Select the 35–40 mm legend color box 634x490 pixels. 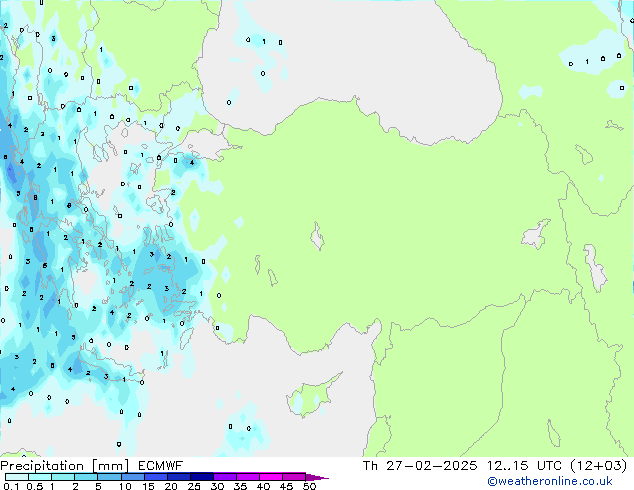pos(248,477)
